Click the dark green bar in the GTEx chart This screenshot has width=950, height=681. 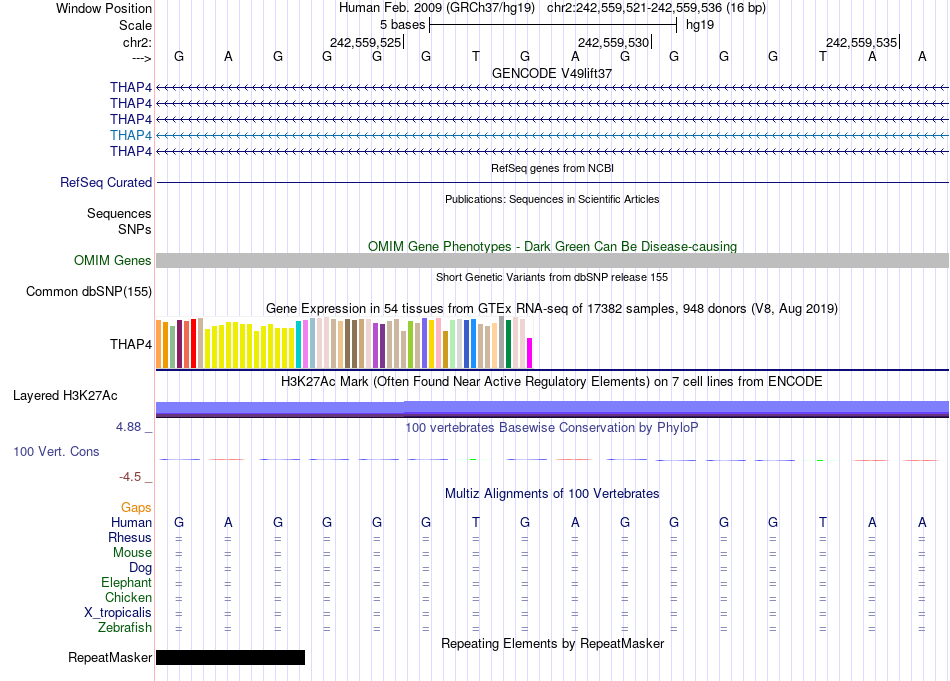(508, 344)
